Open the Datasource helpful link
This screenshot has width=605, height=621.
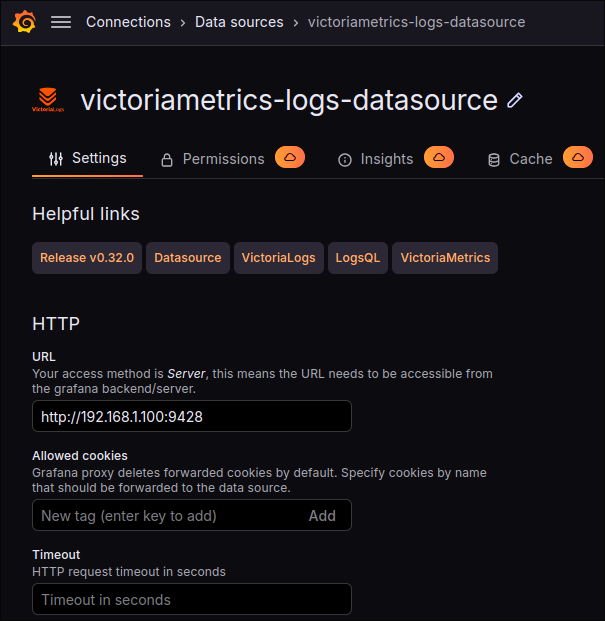click(188, 258)
